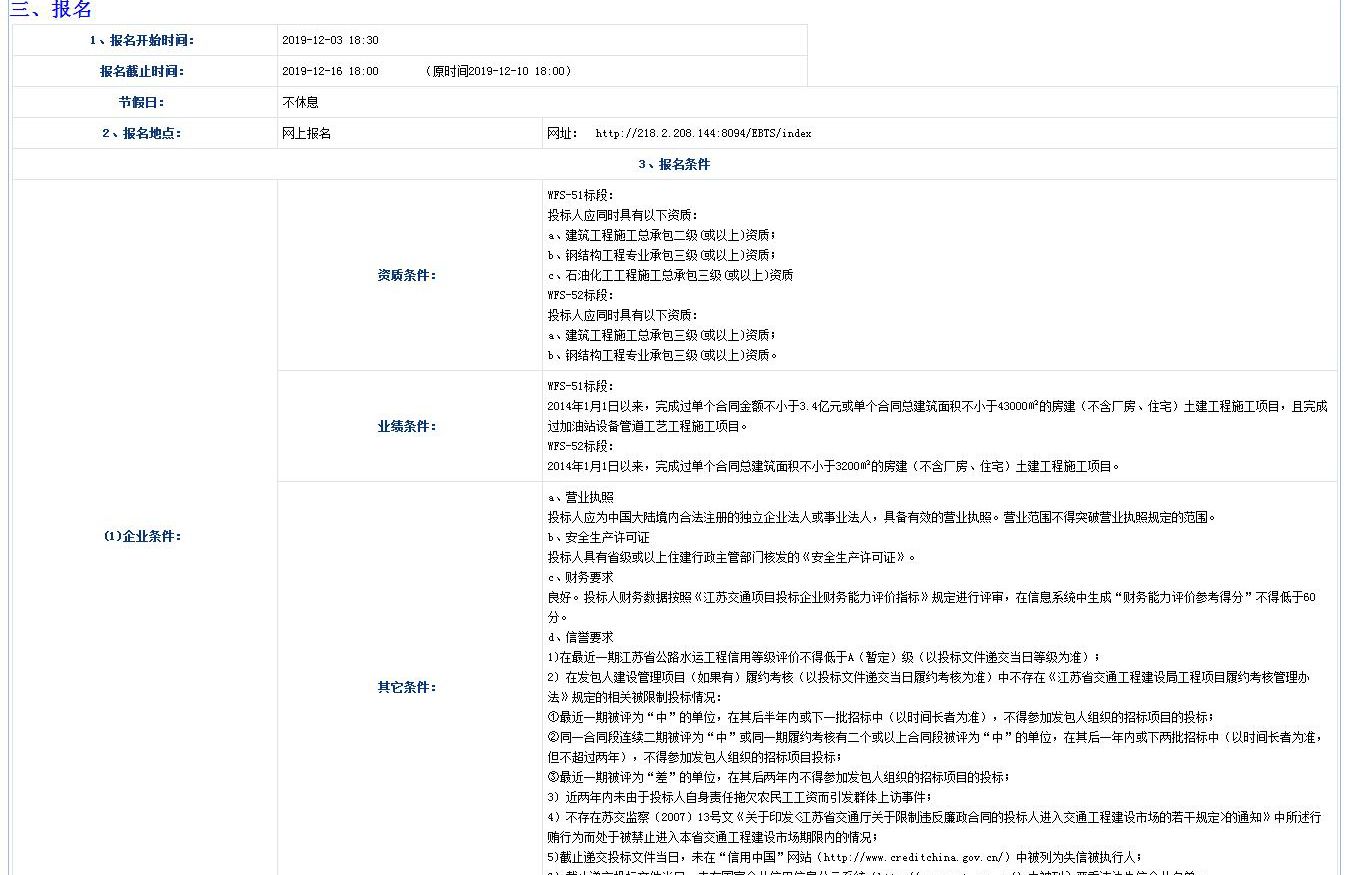Click the 'c、财务要求' line
This screenshot has height=875, width=1349.
tap(581, 577)
